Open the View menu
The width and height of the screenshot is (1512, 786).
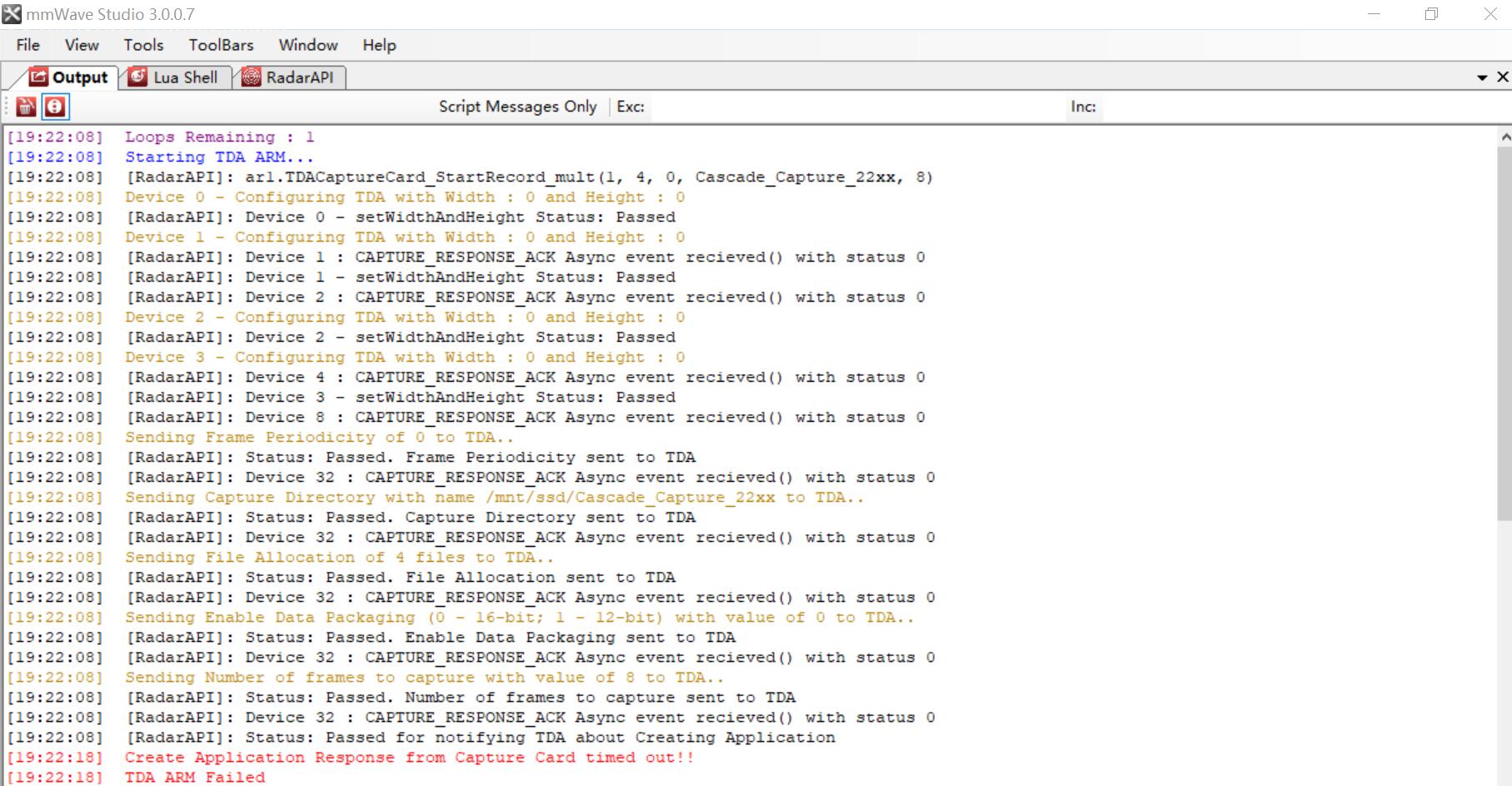pos(82,45)
